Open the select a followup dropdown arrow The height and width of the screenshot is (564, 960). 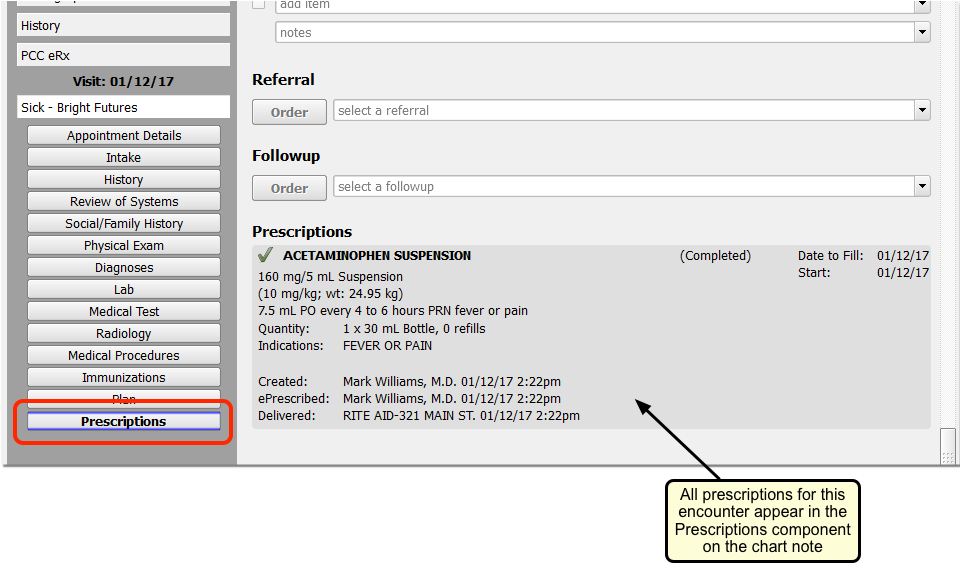(922, 187)
